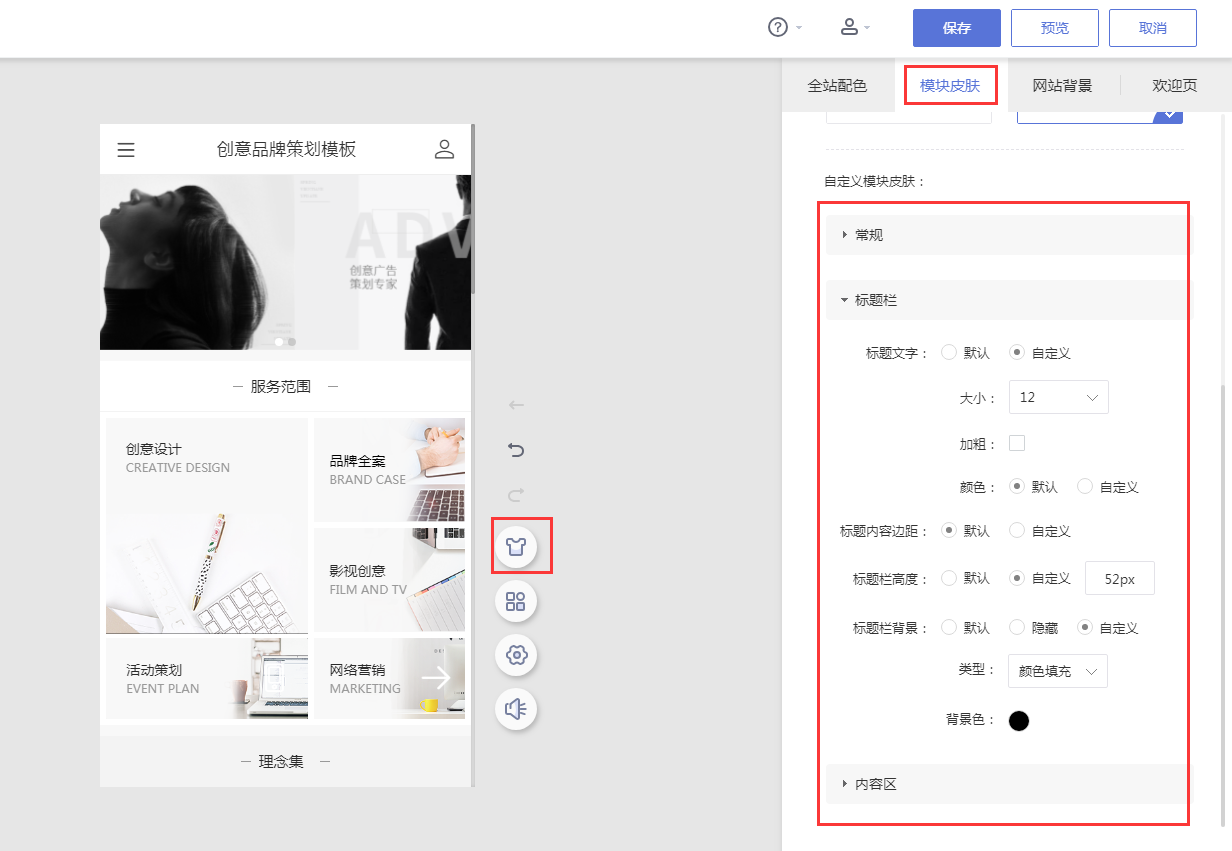Switch to the 欢迎页 tab

(1175, 86)
